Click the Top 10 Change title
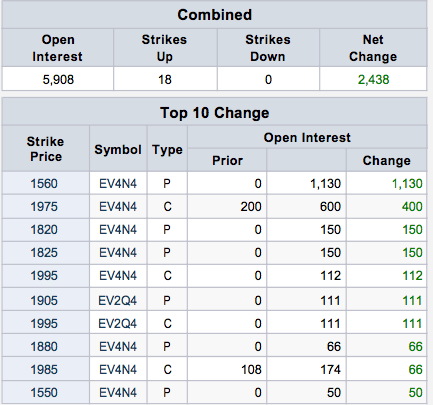 point(214,113)
